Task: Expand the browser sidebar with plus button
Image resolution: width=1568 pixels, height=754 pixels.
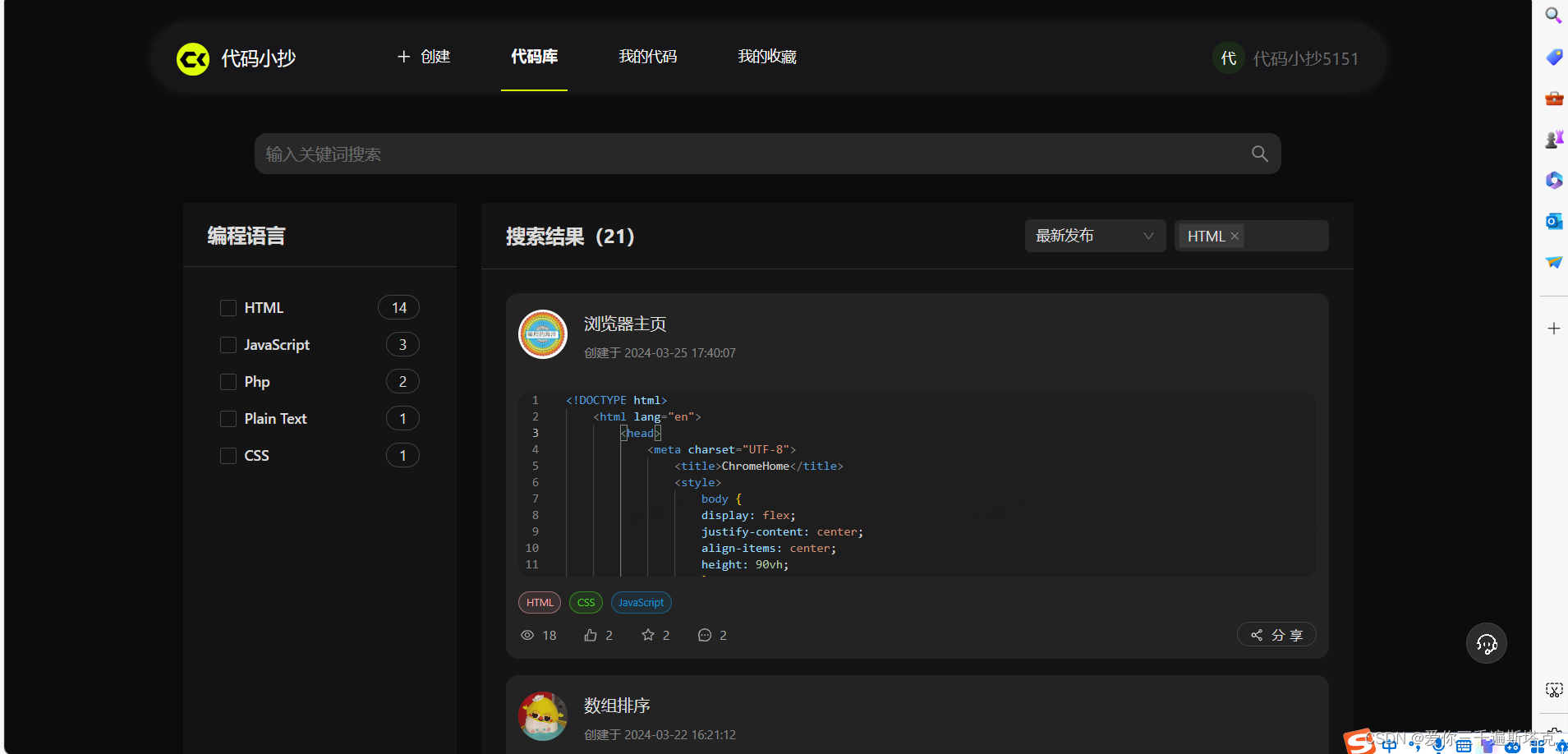Action: 1552,328
